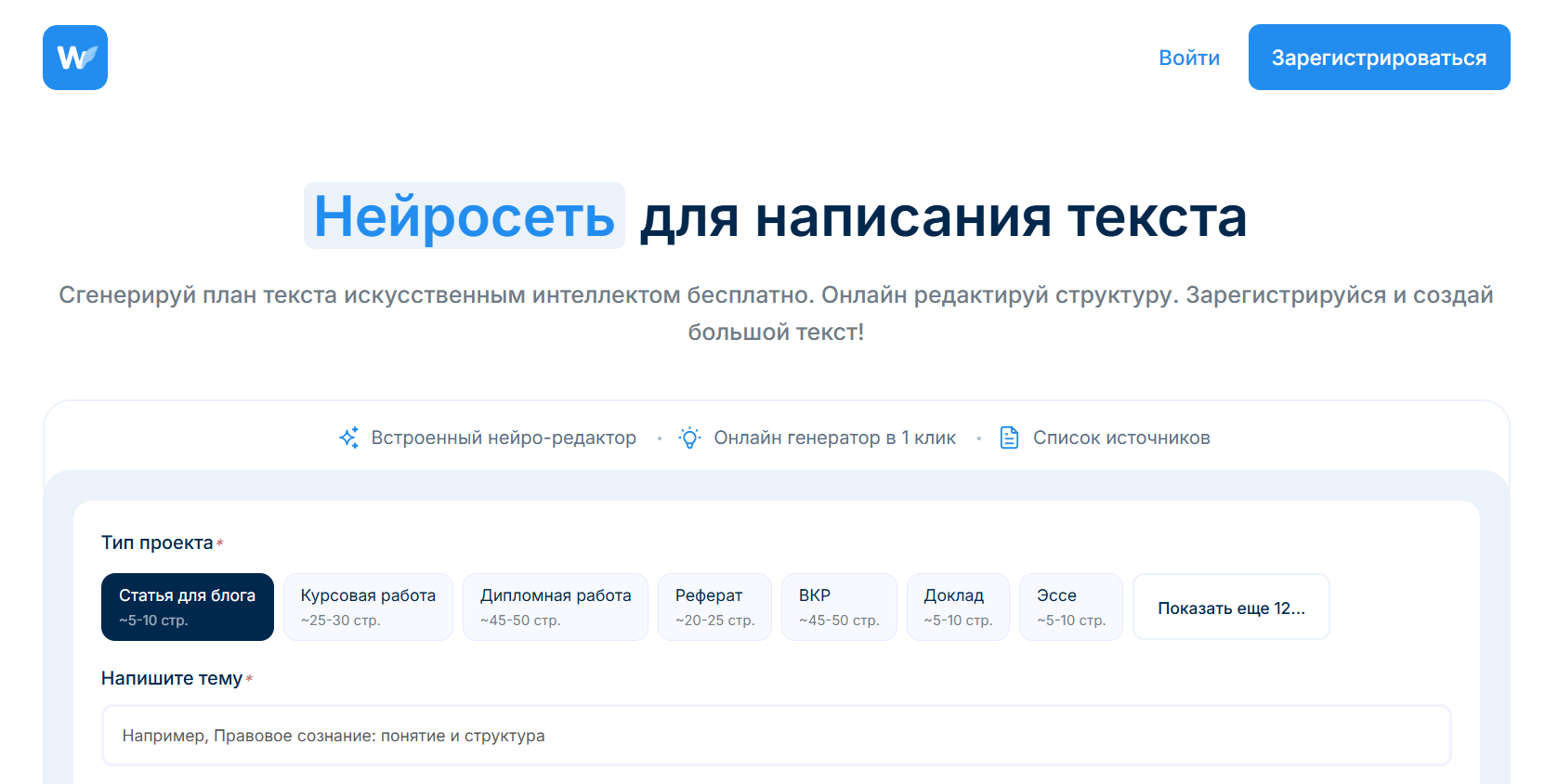Screen dimensions: 1558x784
Task: Select the Статья для блога project type
Action: click(188, 607)
